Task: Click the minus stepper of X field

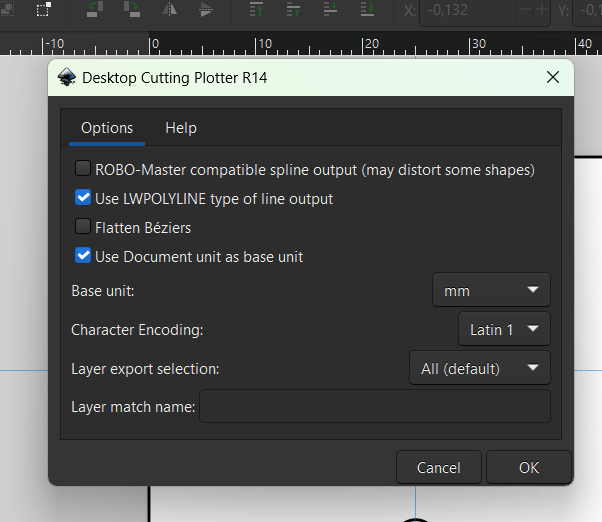Action: coord(525,9)
